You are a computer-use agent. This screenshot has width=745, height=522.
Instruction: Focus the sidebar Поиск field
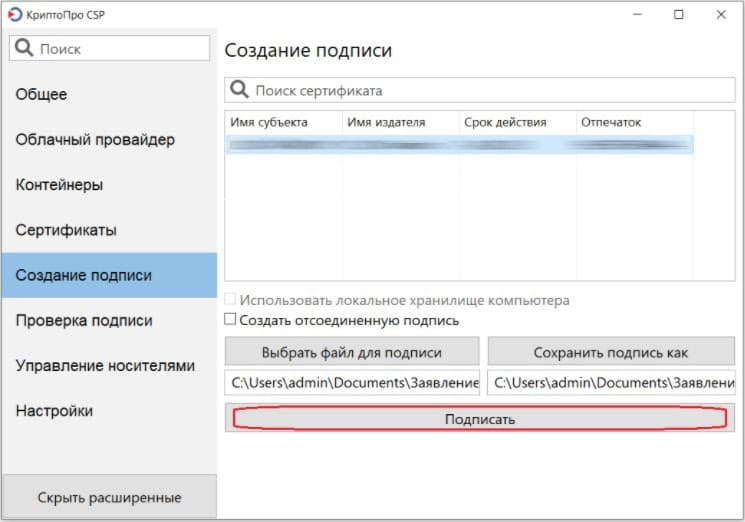pos(109,48)
